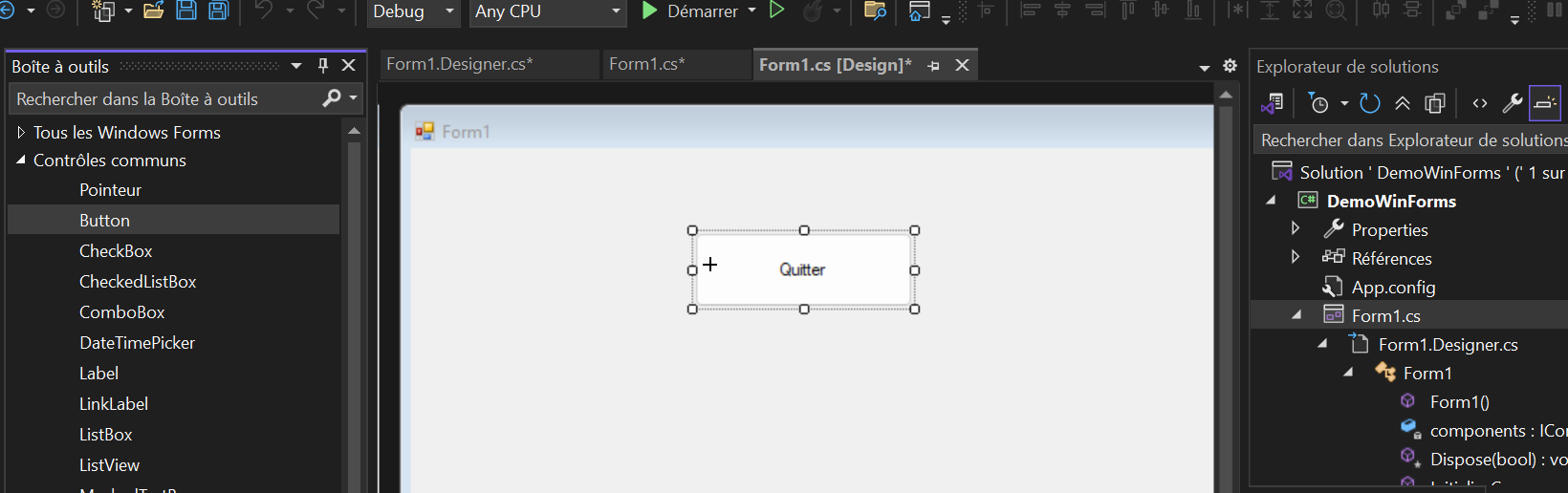This screenshot has width=1568, height=493.
Task: Open the Any CPU platform dropdown
Action: [x=616, y=11]
